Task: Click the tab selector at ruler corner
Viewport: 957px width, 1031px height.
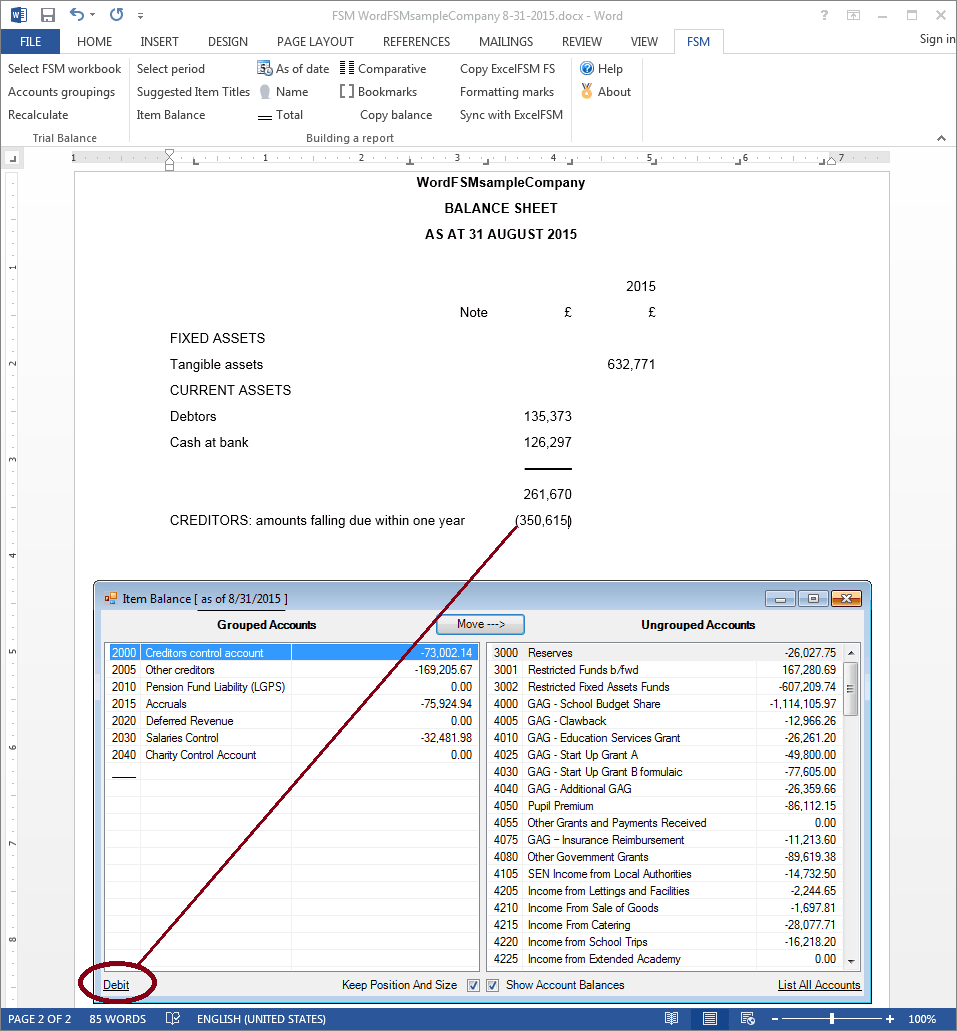Action: click(x=13, y=158)
